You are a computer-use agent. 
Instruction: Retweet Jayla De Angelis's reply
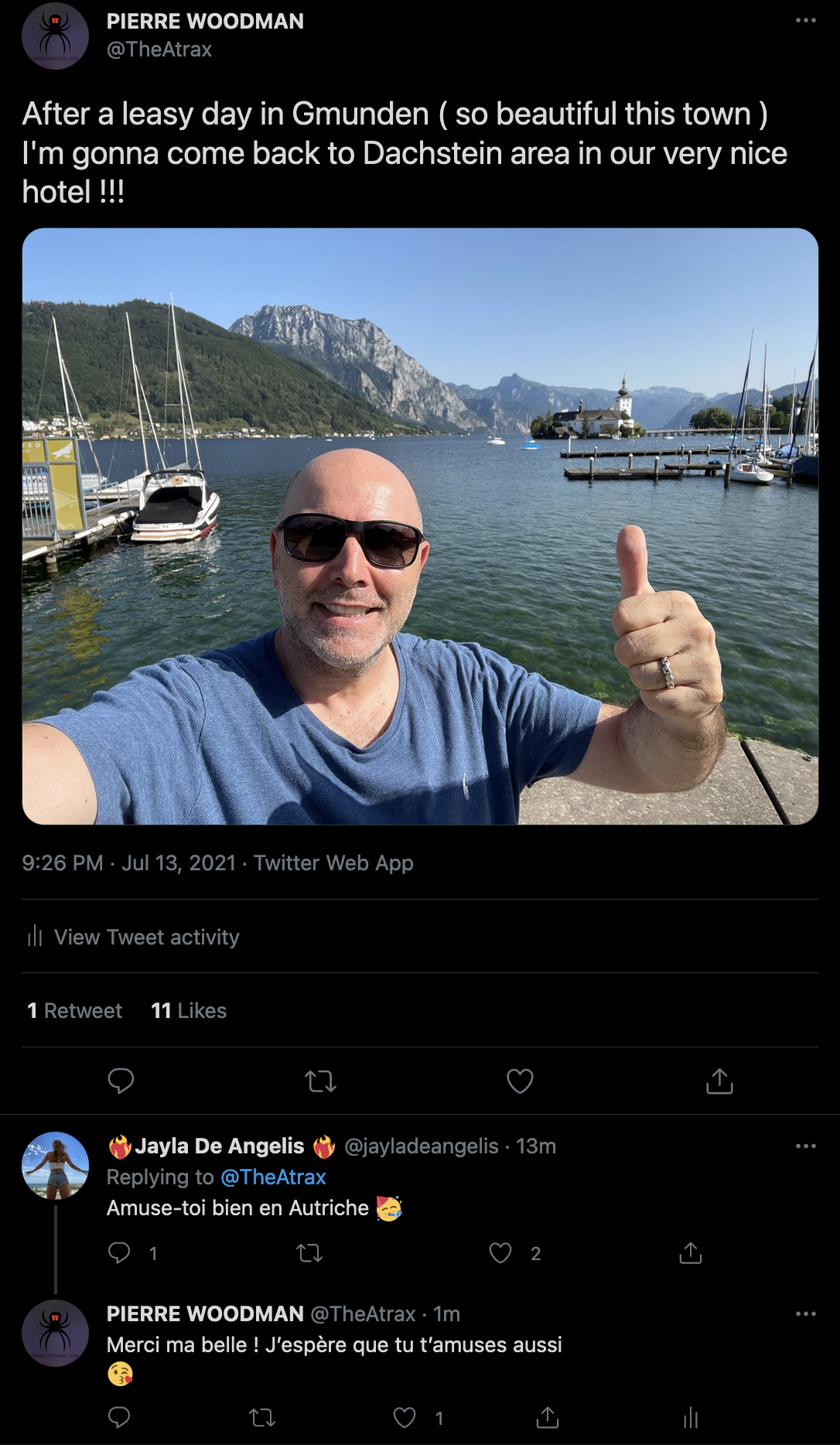tap(309, 1252)
